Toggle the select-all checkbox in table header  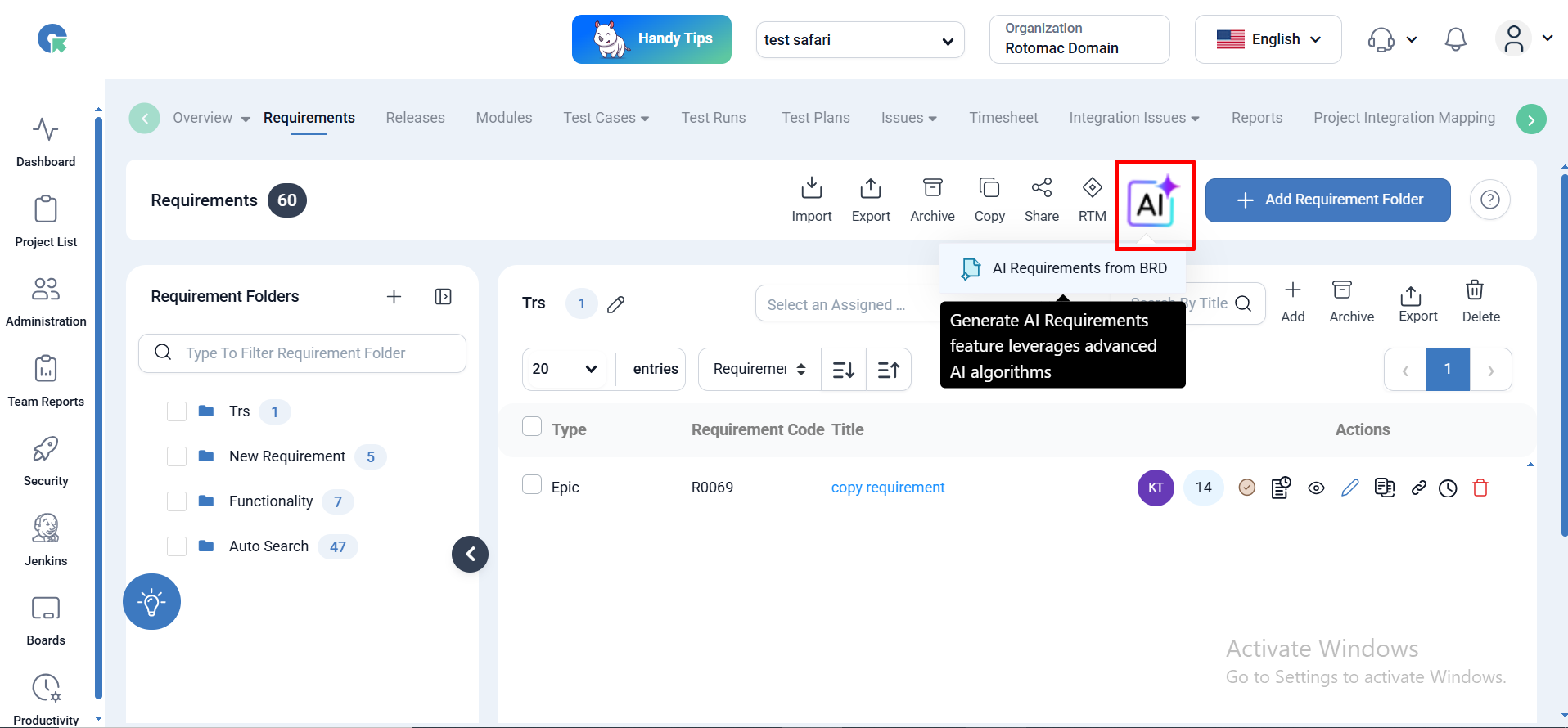pyautogui.click(x=532, y=427)
